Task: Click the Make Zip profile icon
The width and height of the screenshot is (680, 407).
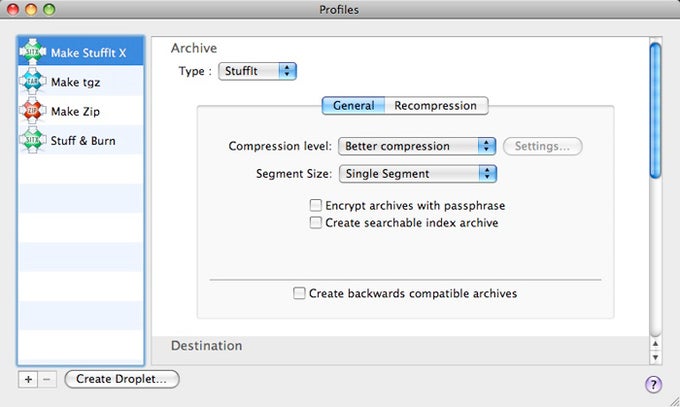Action: click(x=33, y=111)
